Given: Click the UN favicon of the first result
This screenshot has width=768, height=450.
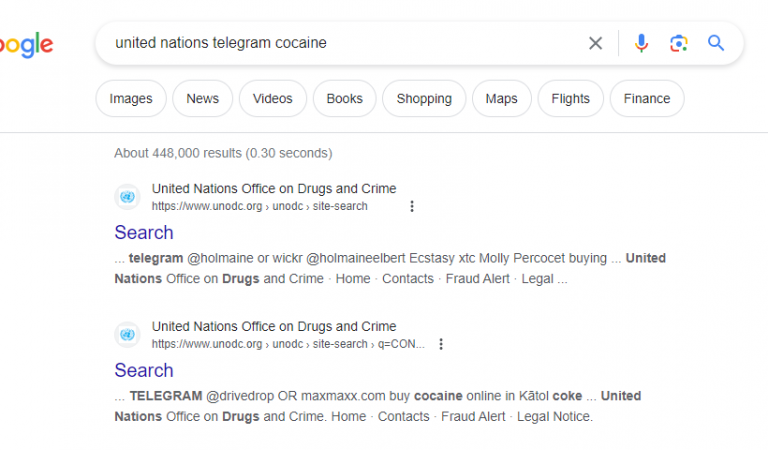Looking at the screenshot, I should point(127,197).
